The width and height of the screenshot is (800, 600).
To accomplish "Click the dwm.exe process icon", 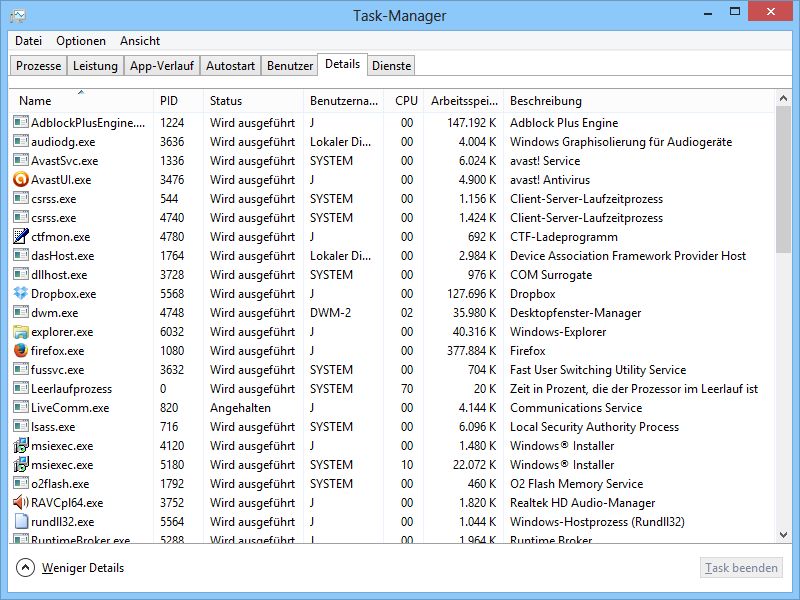I will 20,312.
